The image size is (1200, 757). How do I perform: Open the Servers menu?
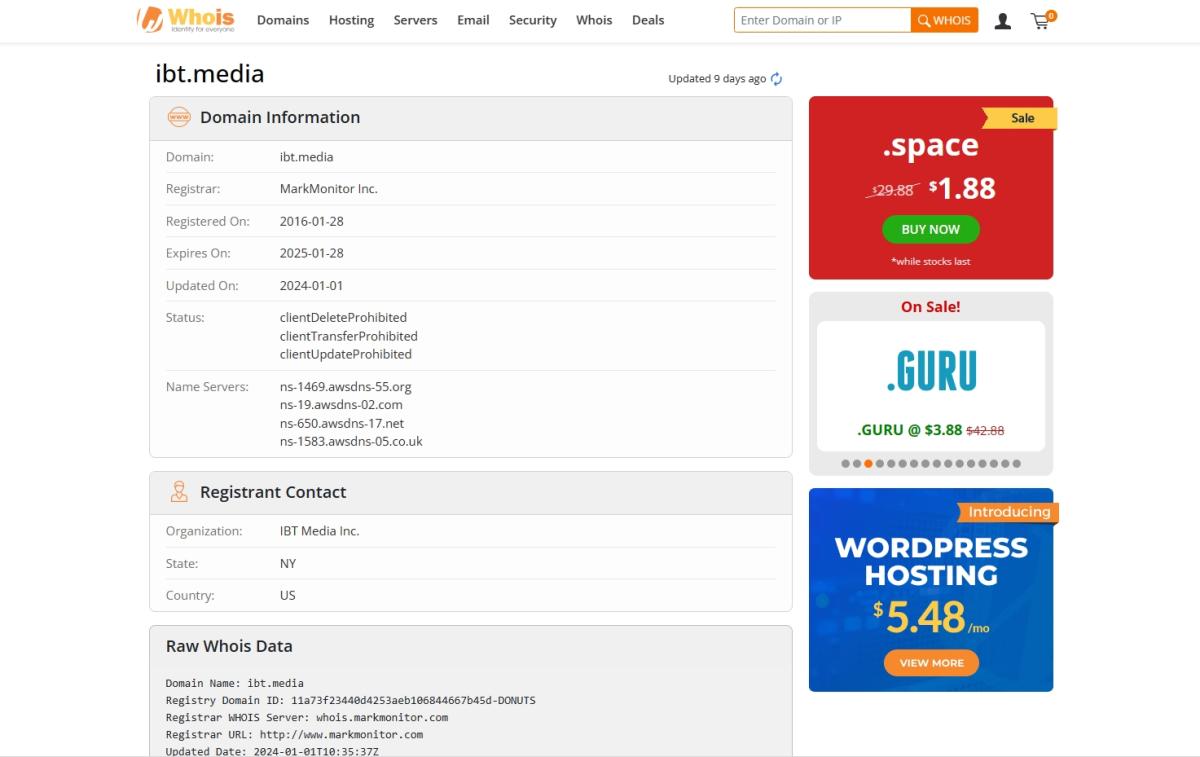pos(415,20)
